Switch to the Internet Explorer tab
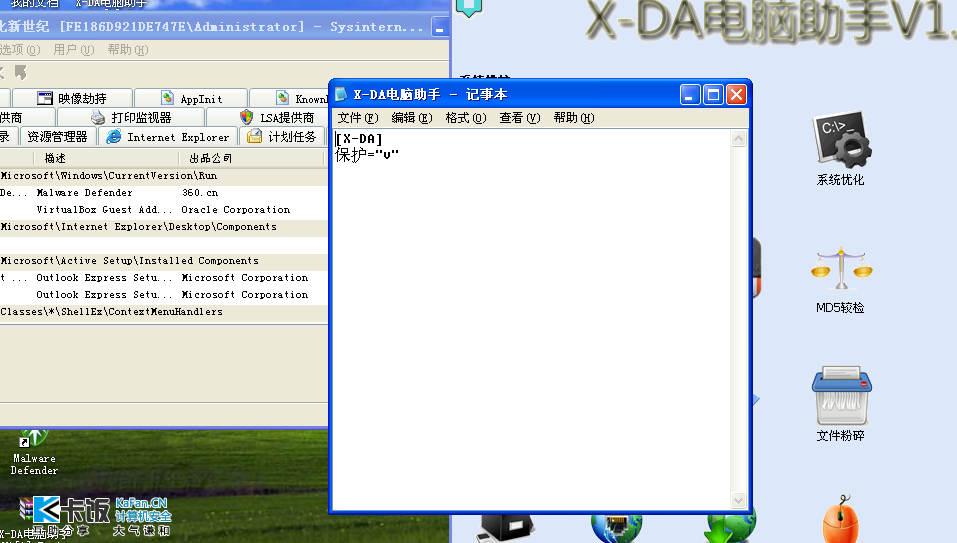The height and width of the screenshot is (543, 957). (168, 137)
